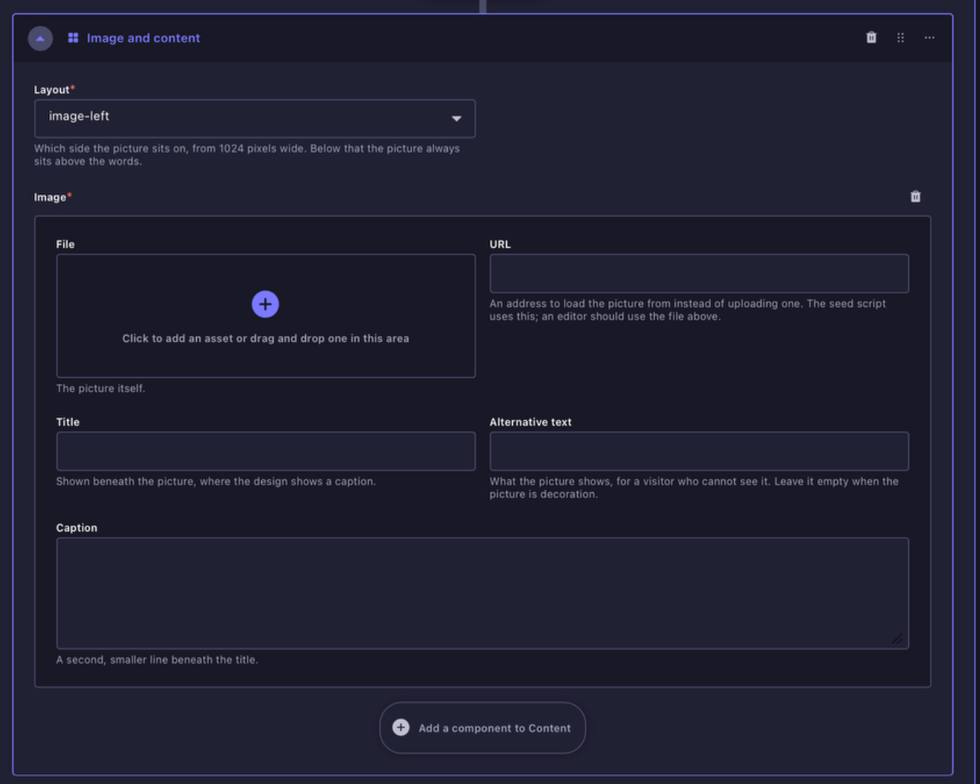The image size is (980, 784).
Task: Delete the Image and content component
Action: [x=871, y=38]
